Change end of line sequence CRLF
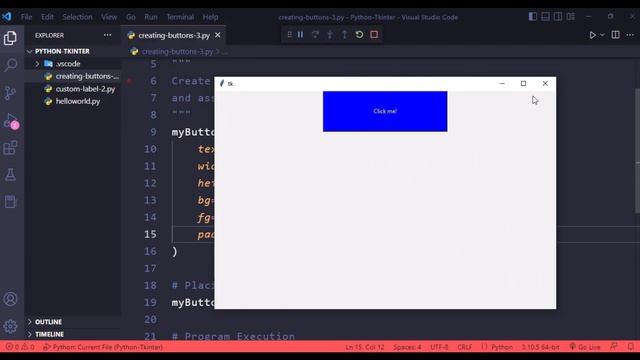Image resolution: width=640 pixels, height=360 pixels. 464,347
